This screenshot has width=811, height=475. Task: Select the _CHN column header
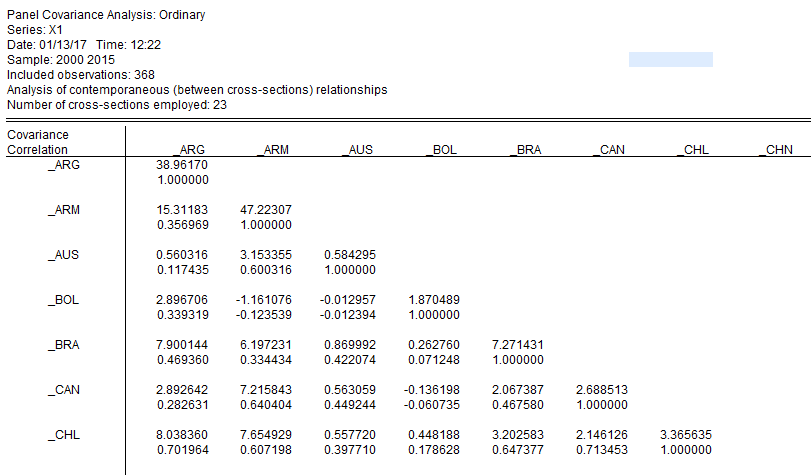click(x=777, y=150)
